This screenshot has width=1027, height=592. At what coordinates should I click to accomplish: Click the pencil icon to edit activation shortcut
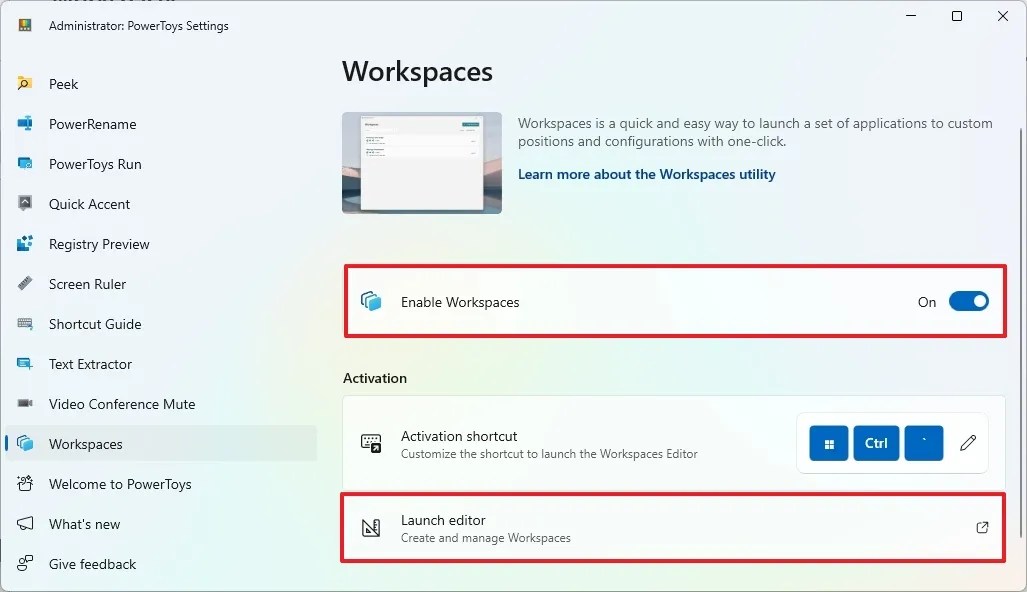[967, 442]
